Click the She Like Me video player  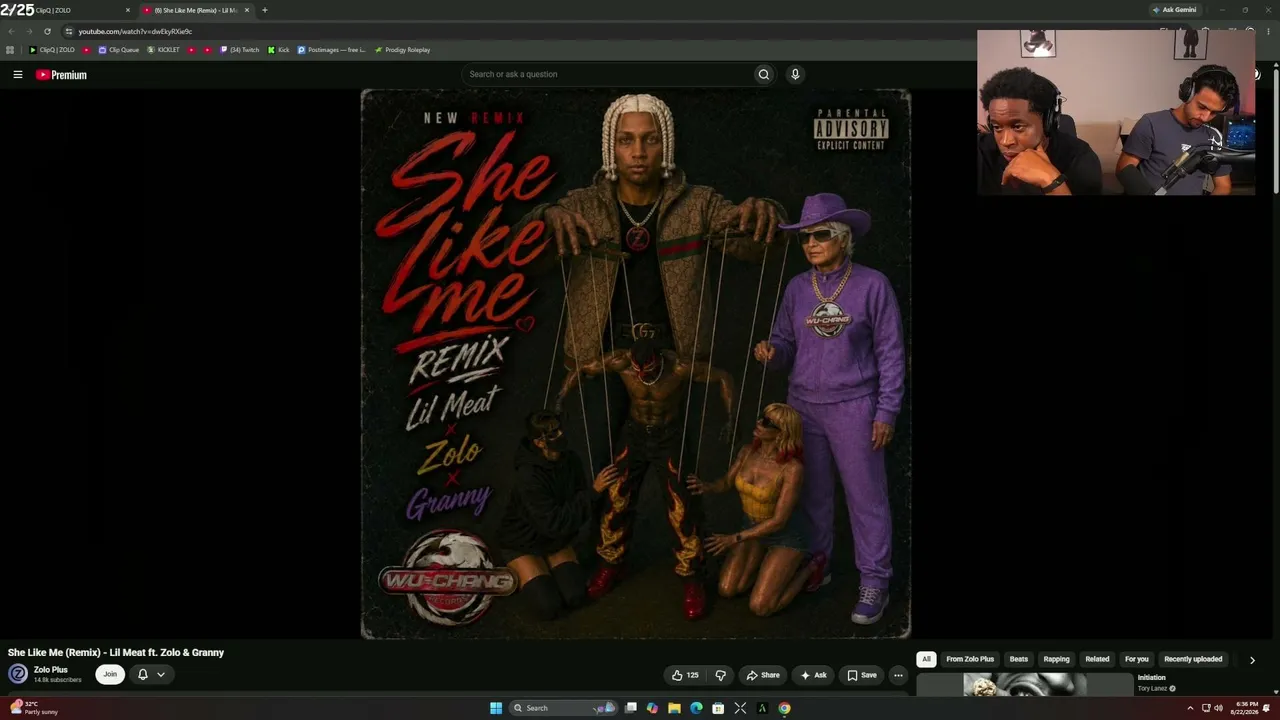click(636, 364)
